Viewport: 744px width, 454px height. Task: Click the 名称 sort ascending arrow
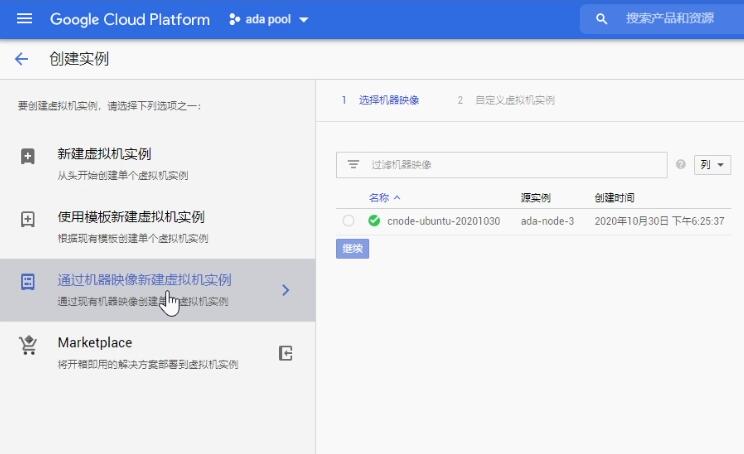pyautogui.click(x=397, y=198)
